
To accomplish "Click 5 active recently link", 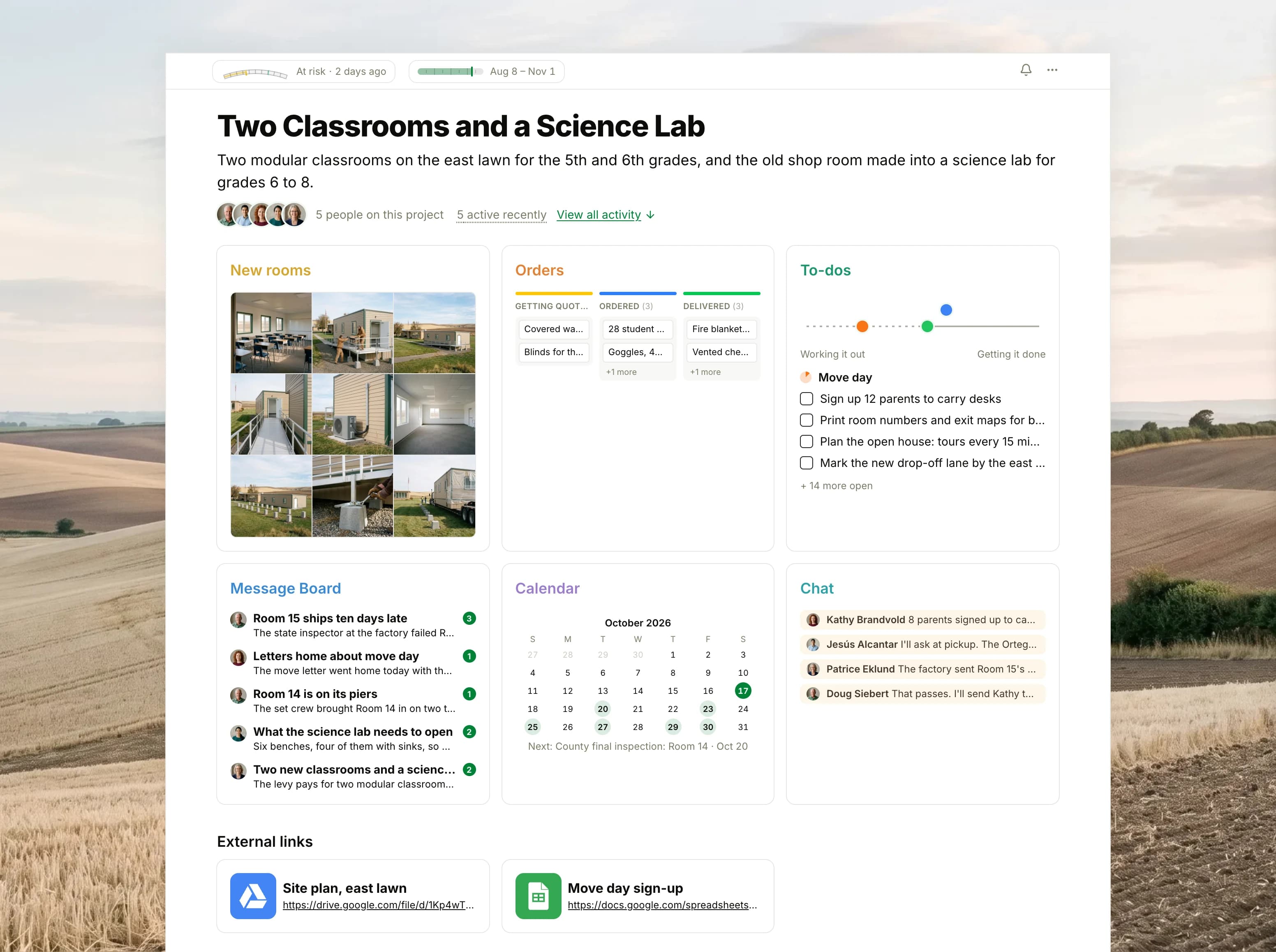I will point(502,215).
